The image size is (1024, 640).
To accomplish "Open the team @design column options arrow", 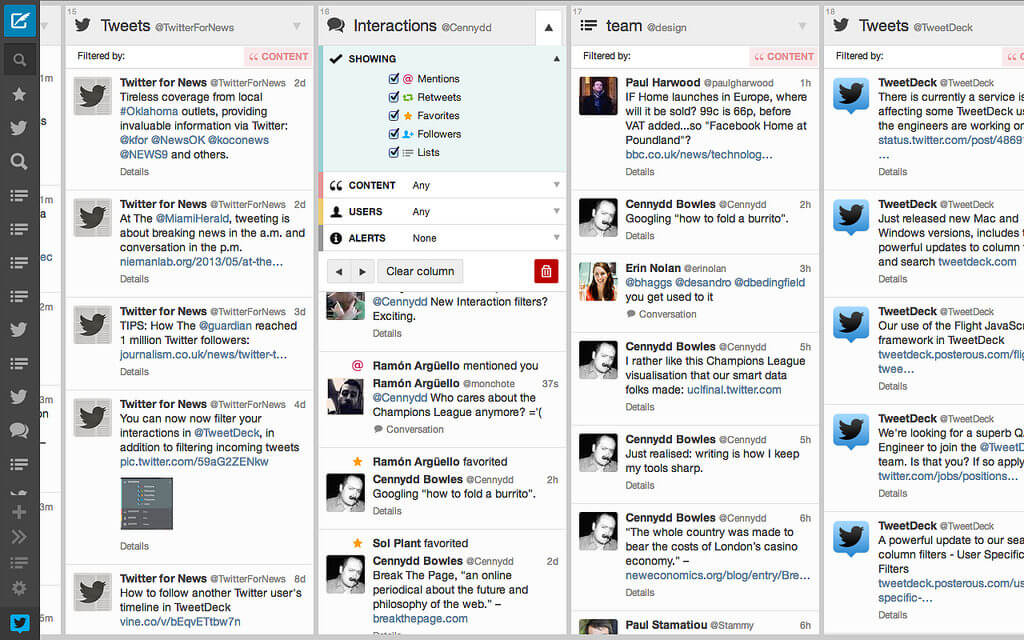I will pos(802,26).
